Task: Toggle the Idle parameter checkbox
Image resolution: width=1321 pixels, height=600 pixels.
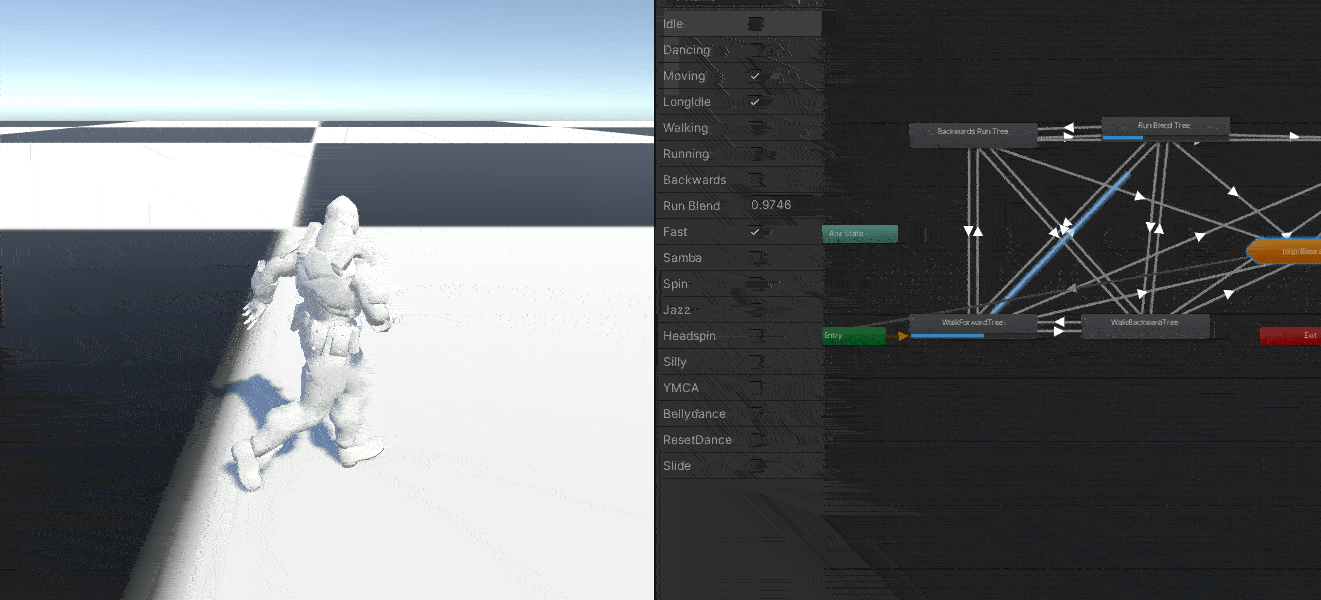Action: pyautogui.click(x=756, y=23)
